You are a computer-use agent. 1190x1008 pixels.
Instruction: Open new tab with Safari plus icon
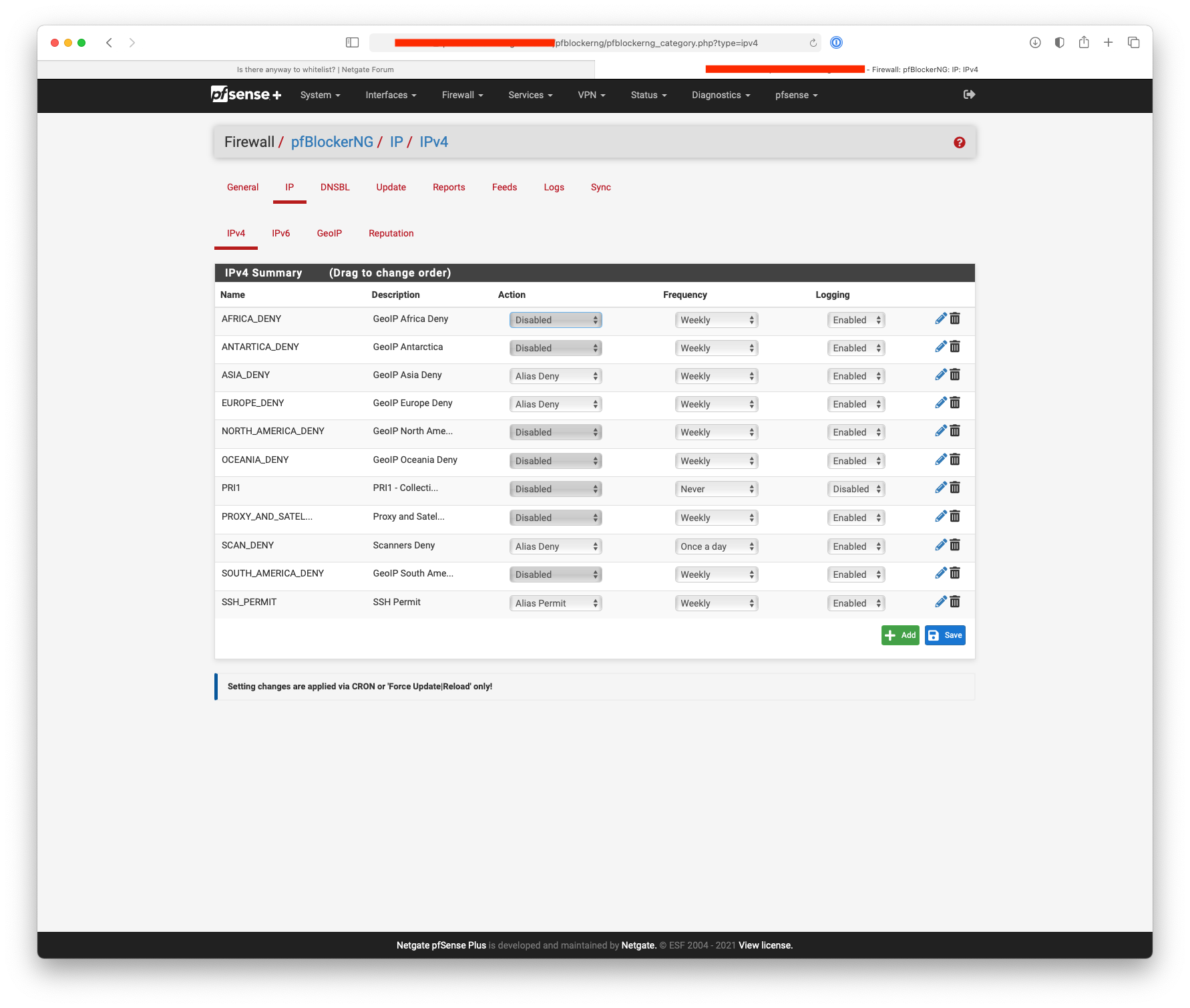[1108, 43]
